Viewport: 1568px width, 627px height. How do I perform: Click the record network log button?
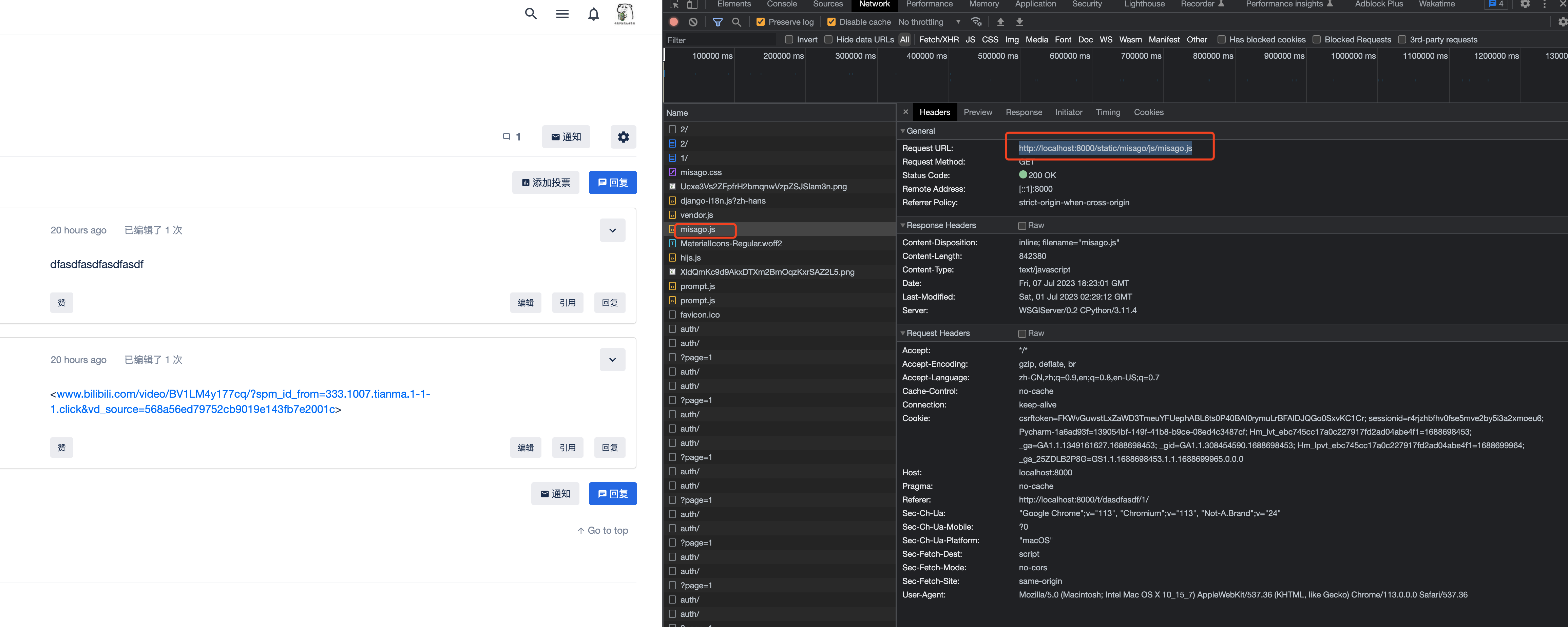click(674, 22)
